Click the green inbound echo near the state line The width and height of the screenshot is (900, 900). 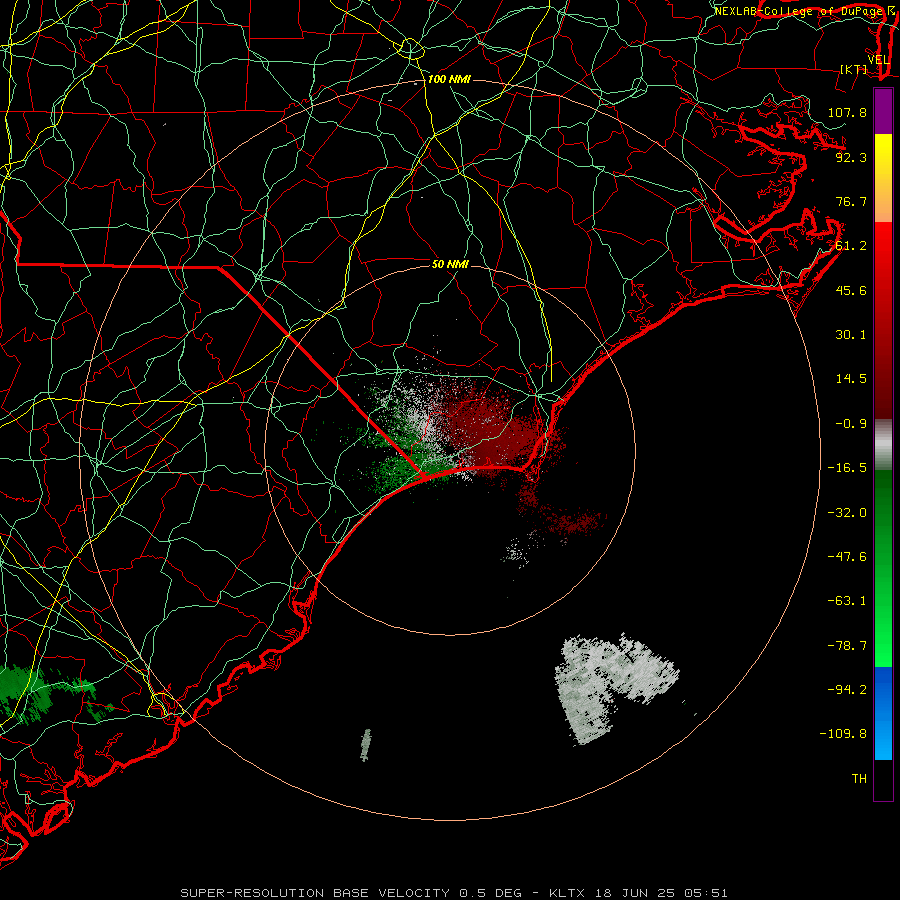396,459
